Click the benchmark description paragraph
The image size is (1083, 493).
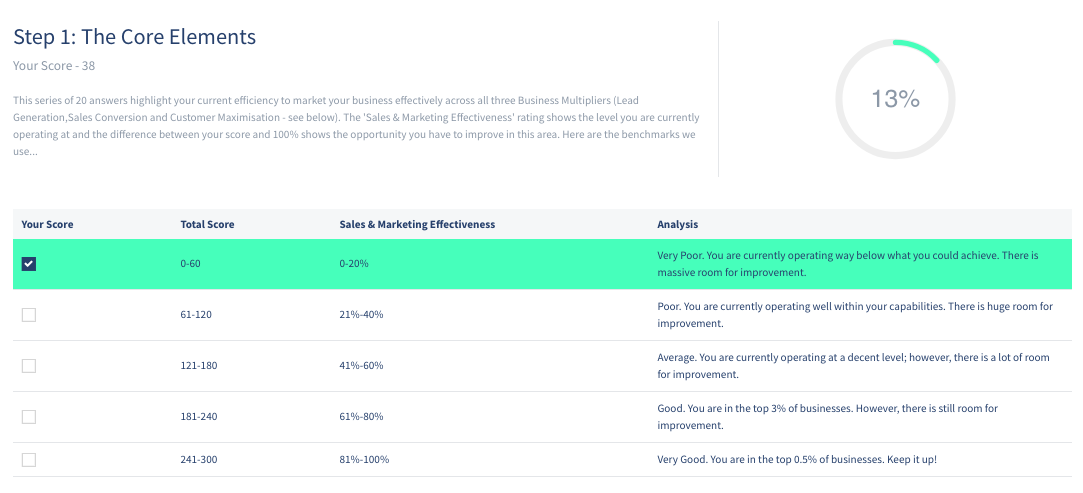356,126
